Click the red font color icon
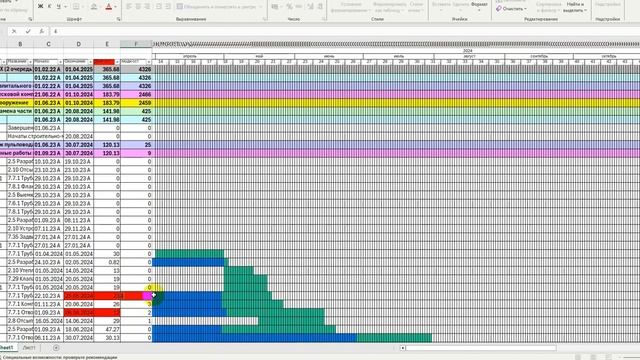The image size is (640, 360). tap(109, 7)
